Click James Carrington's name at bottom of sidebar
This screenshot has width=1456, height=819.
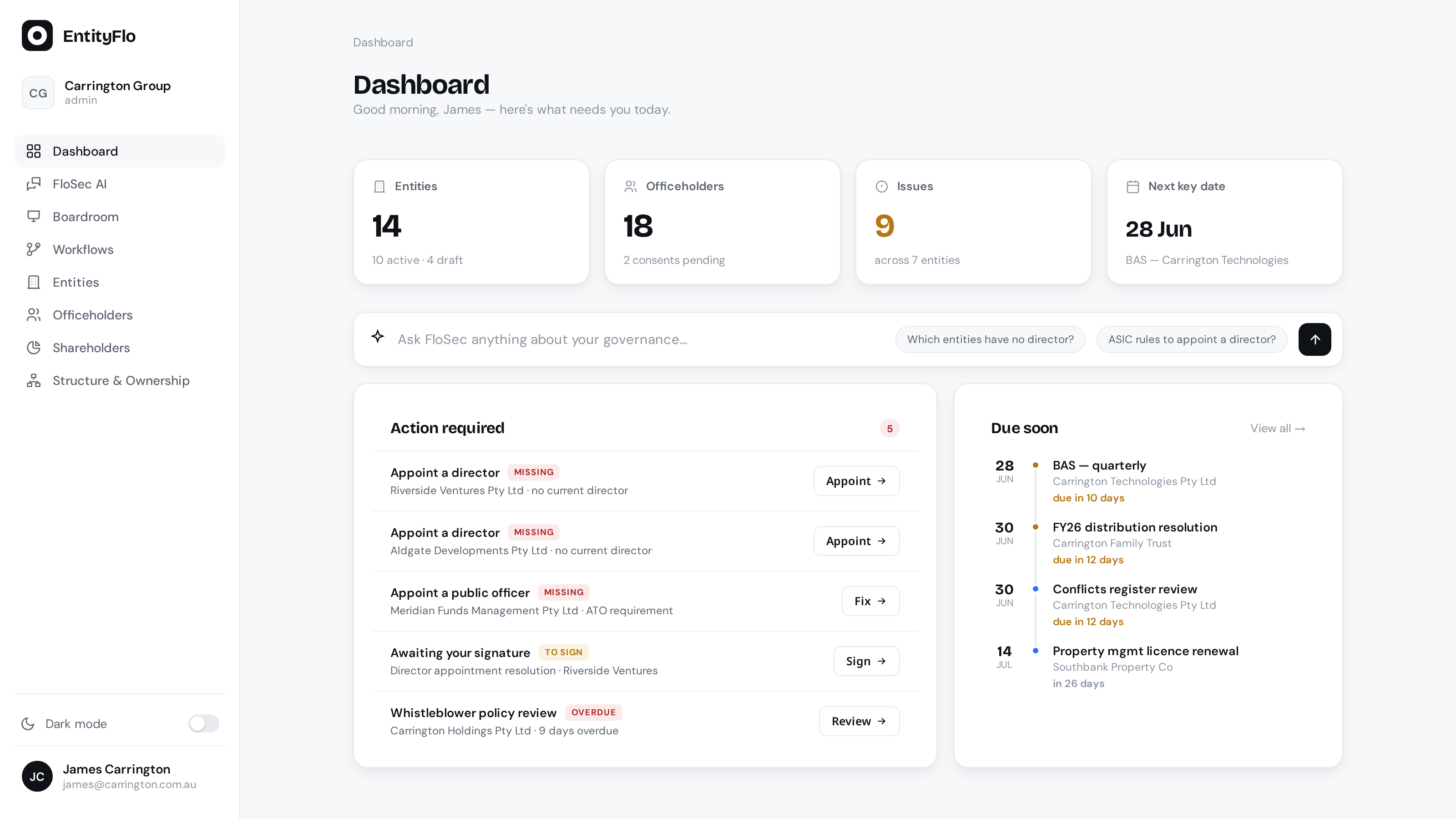click(x=116, y=768)
